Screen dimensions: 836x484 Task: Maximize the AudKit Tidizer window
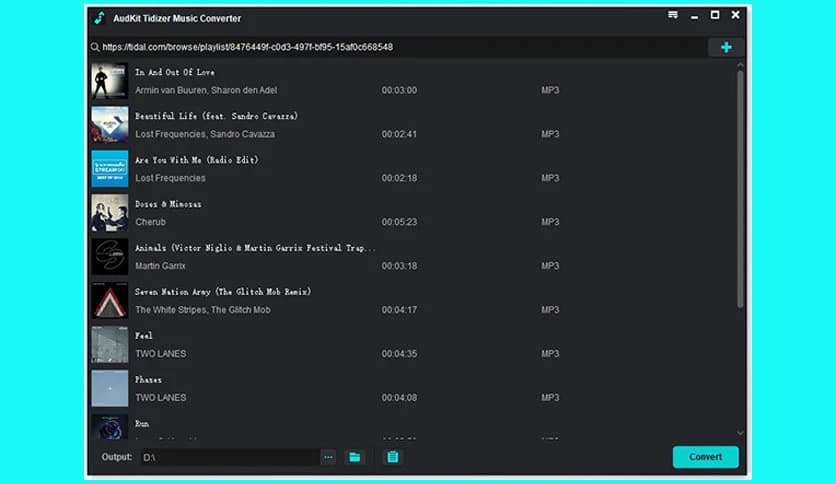coord(715,15)
